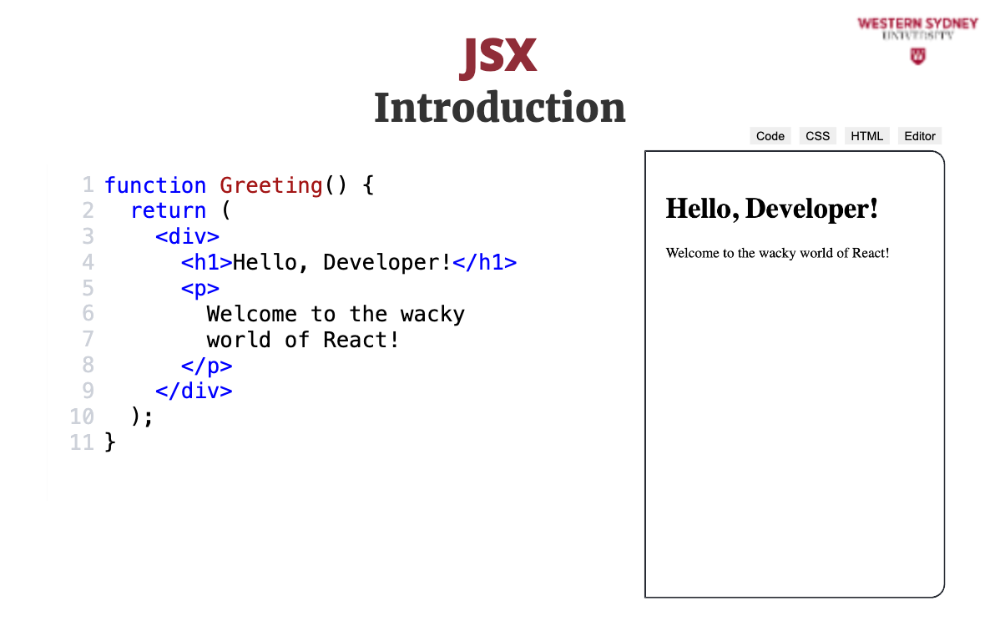The height and width of the screenshot is (624, 1000).
Task: Place cursor on the return keyword
Action: (168, 211)
